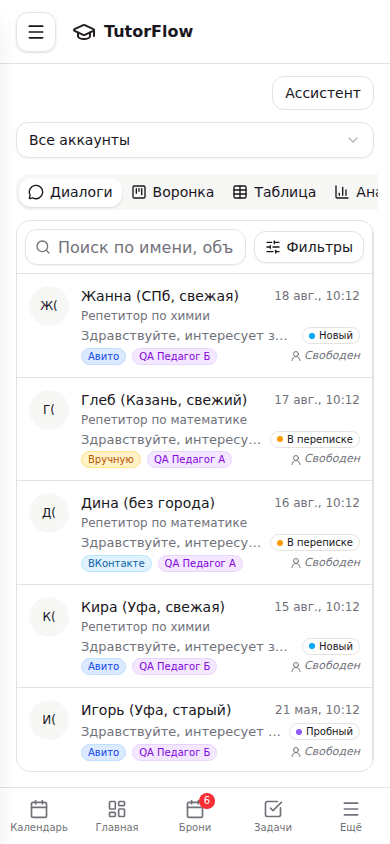Open the hamburger menu button
Image resolution: width=390 pixels, height=844 pixels.
pyautogui.click(x=36, y=32)
